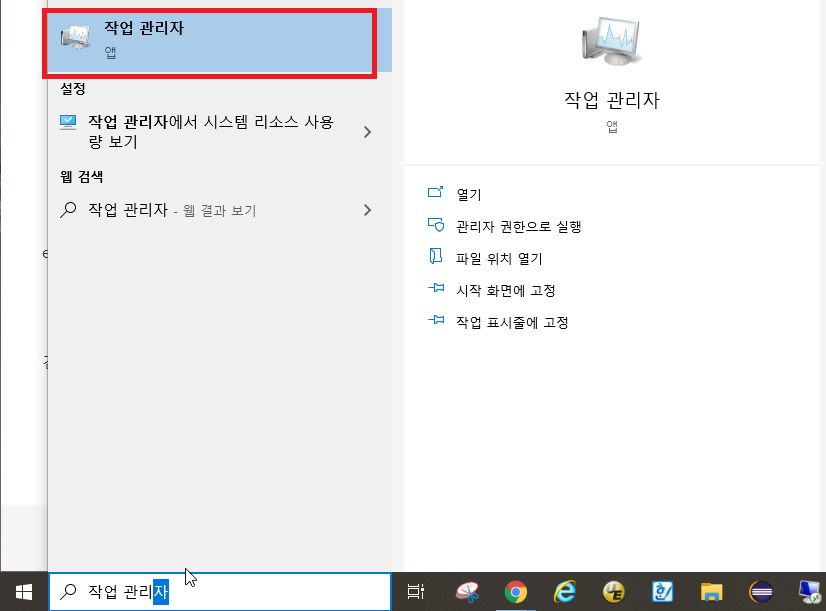Viewport: 826px width, 611px height.
Task: Select 열기 to open the app
Action: [x=469, y=194]
